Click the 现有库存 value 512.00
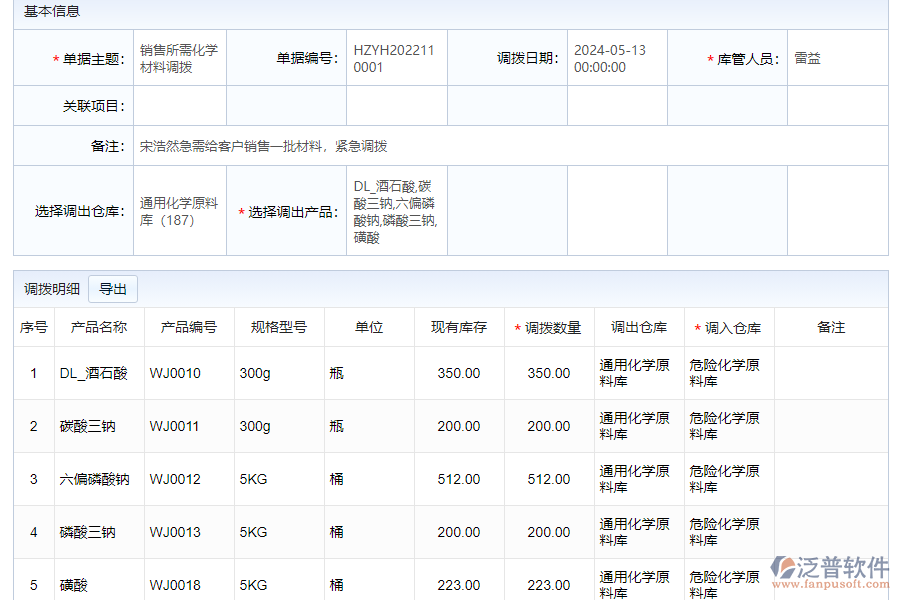 click(460, 478)
